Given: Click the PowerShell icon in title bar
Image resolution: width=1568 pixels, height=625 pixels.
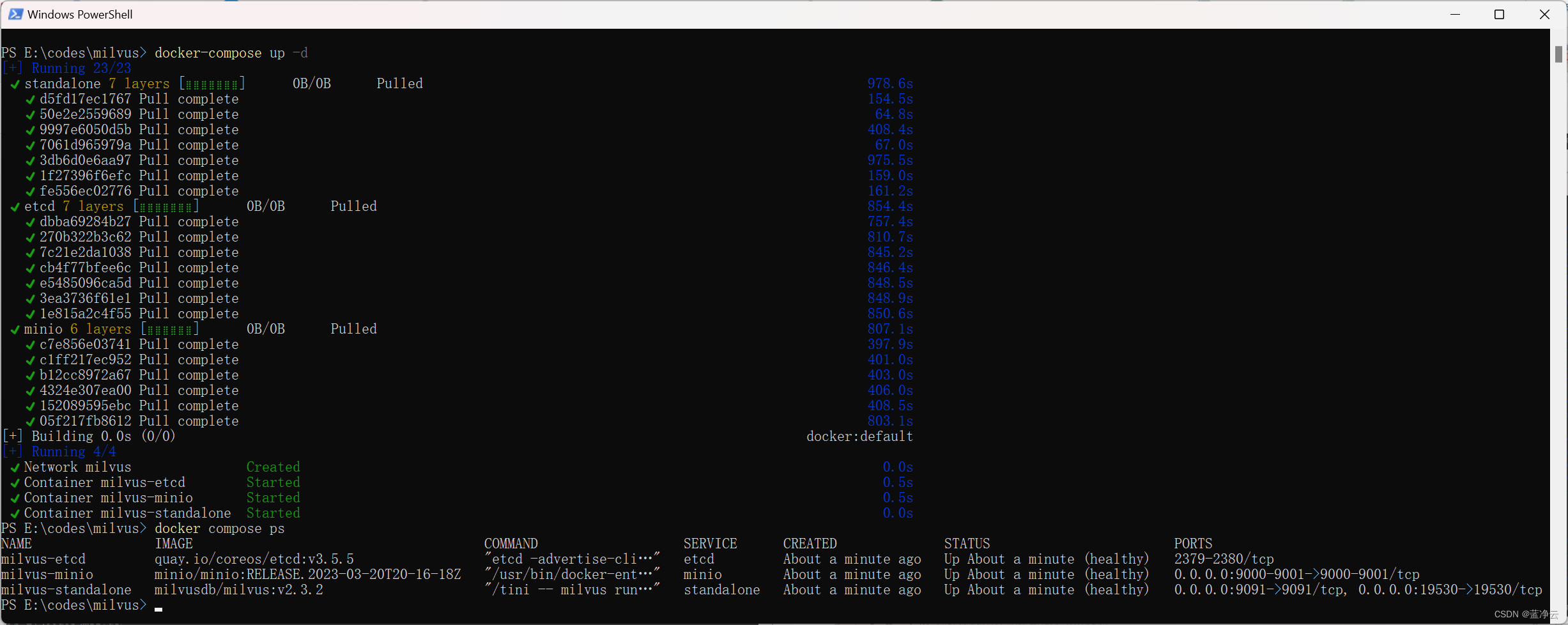Looking at the screenshot, I should [15, 14].
